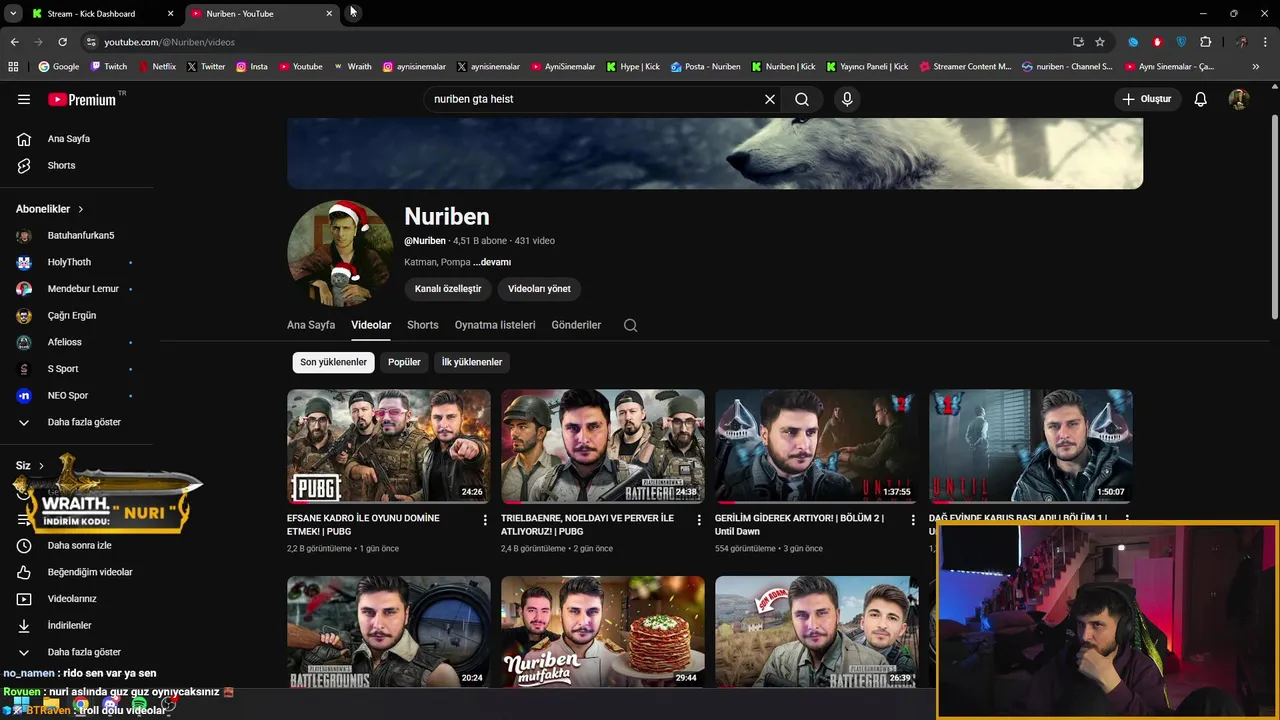Open more options for EFSANE KADRO video
Viewport: 1280px width, 720px height.
pos(485,520)
